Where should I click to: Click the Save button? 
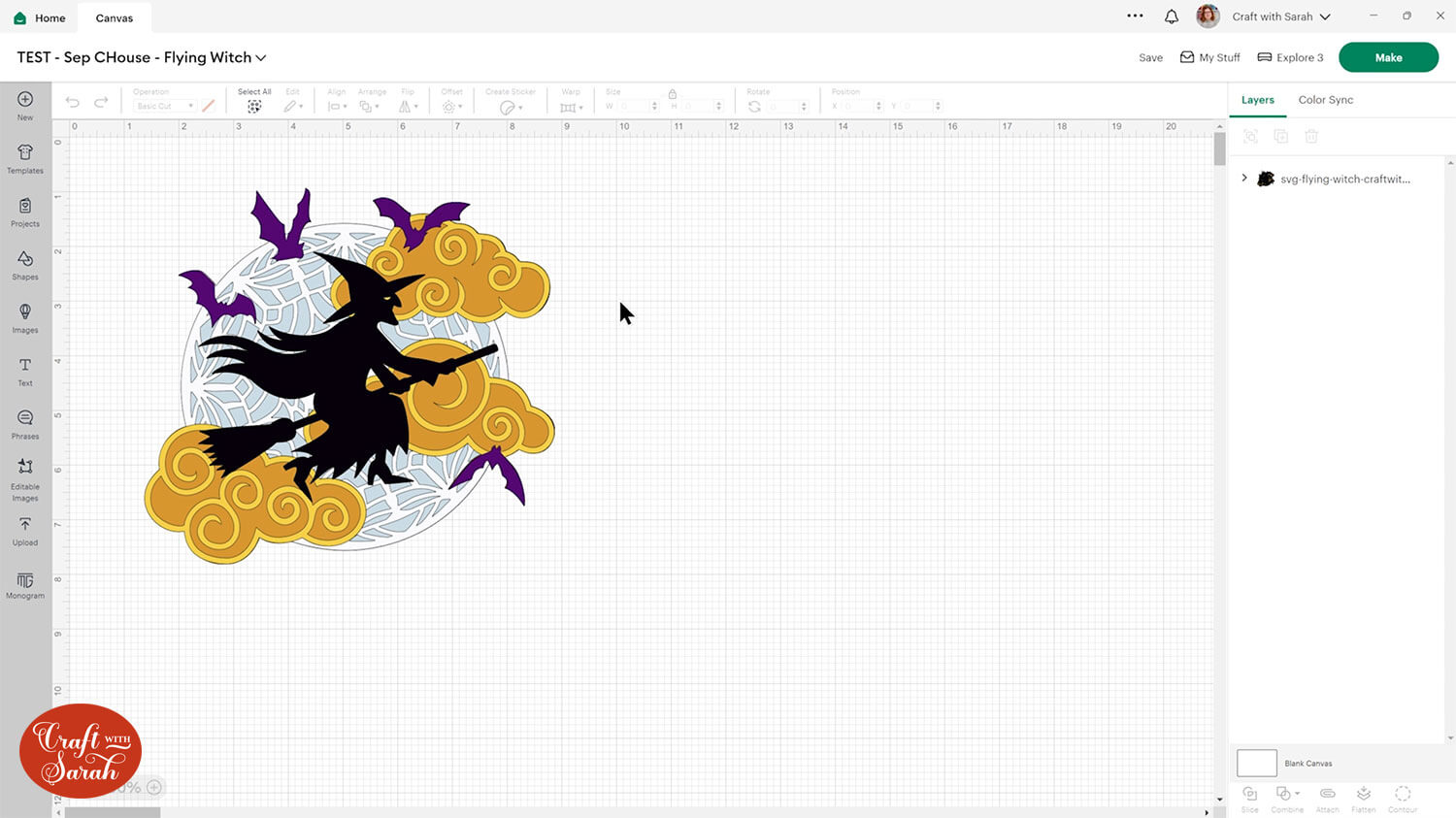coord(1150,57)
